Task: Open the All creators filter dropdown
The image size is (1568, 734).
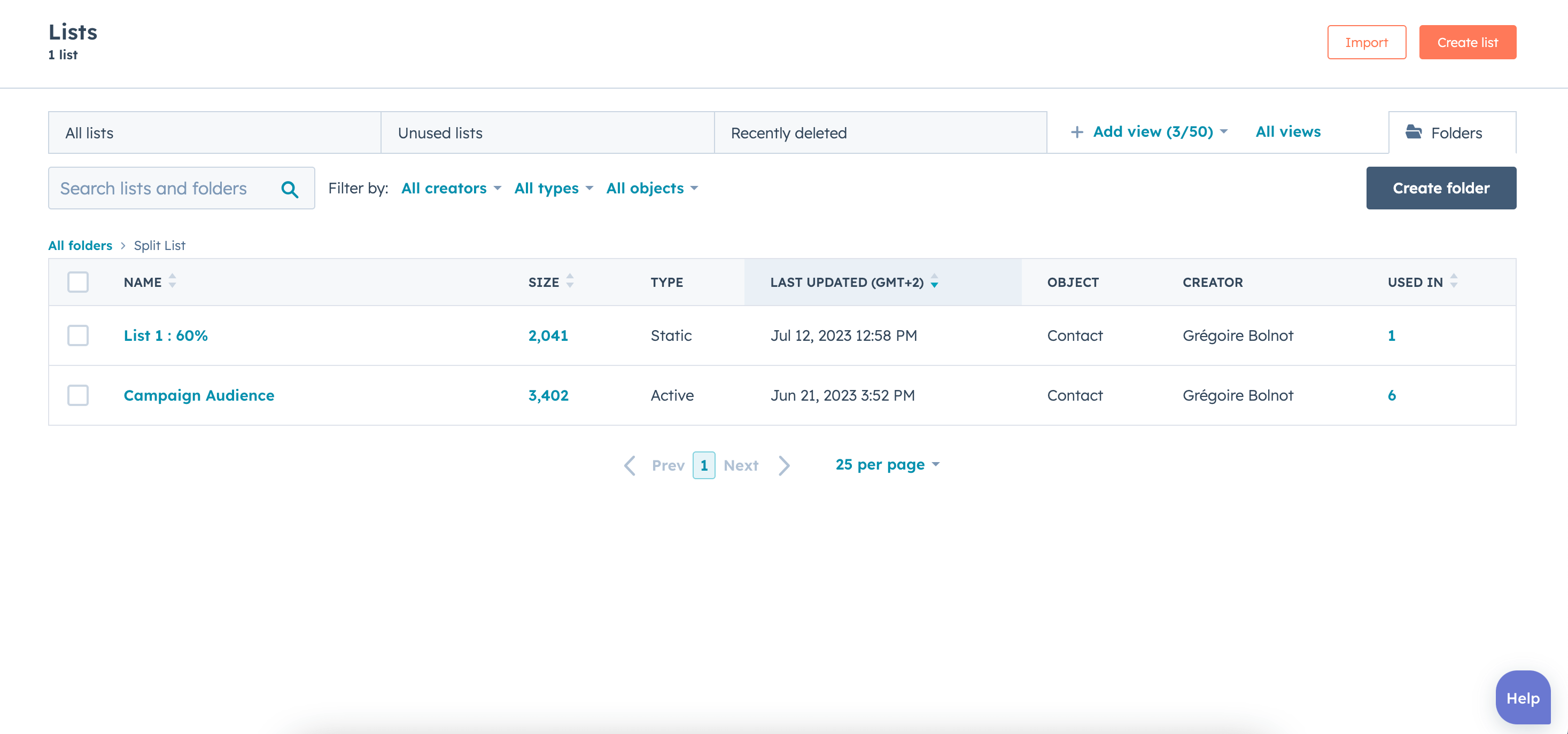Action: [451, 188]
